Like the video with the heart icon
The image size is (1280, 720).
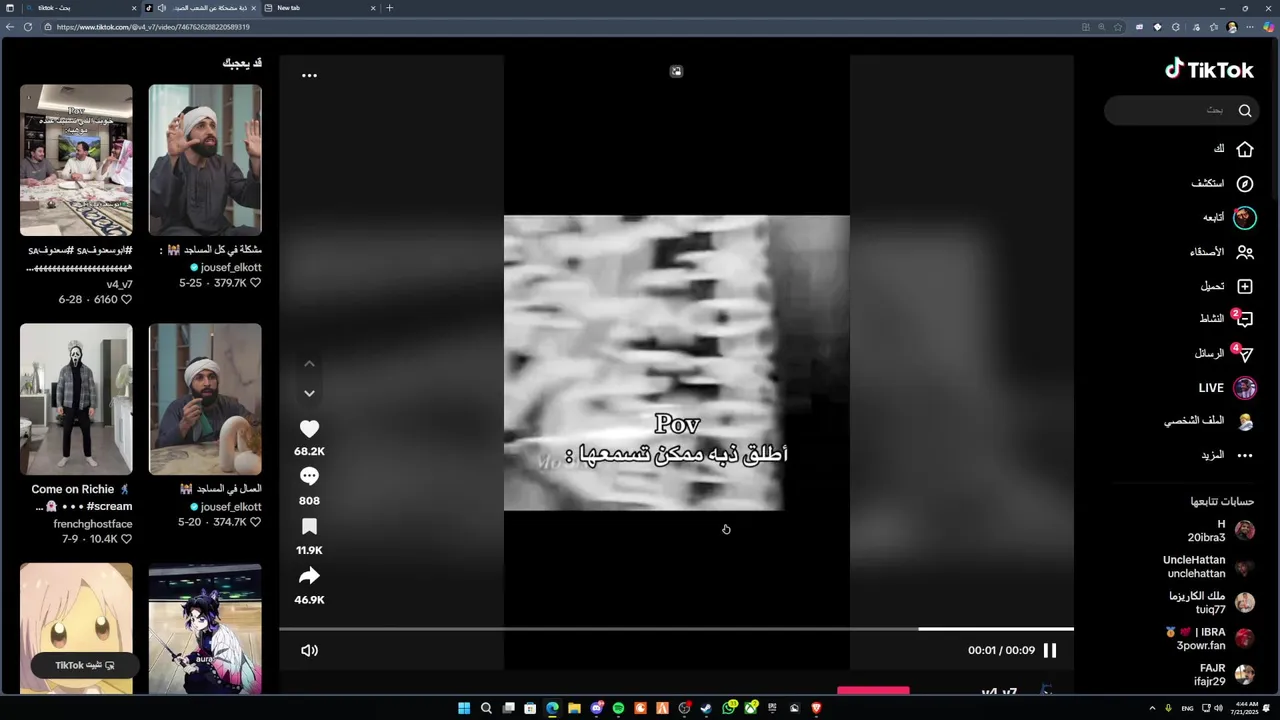309,429
